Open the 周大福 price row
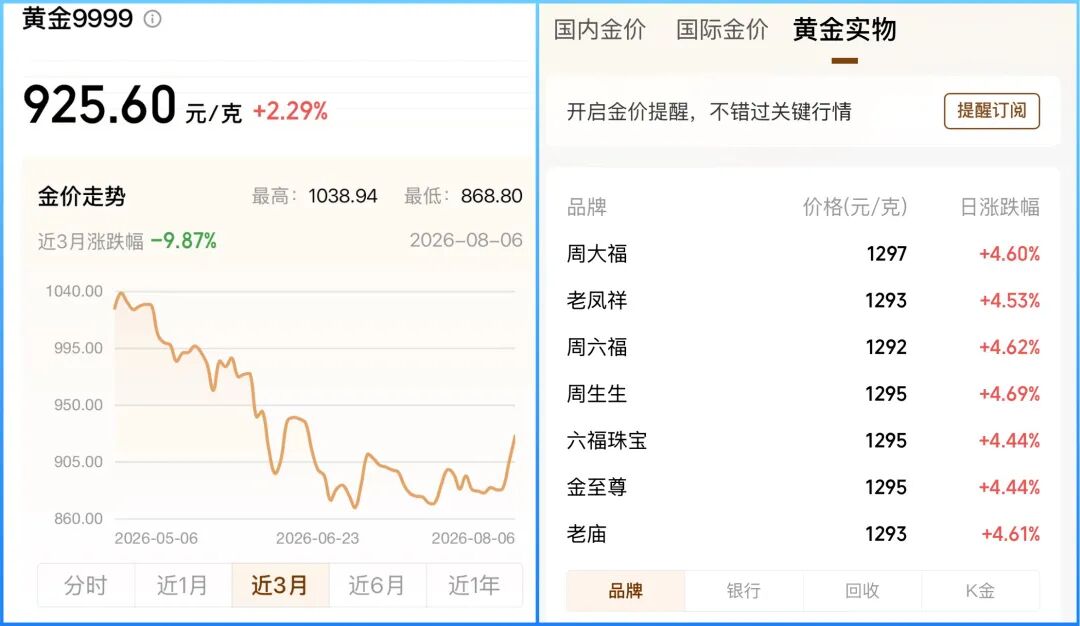The width and height of the screenshot is (1080, 626). coord(803,253)
